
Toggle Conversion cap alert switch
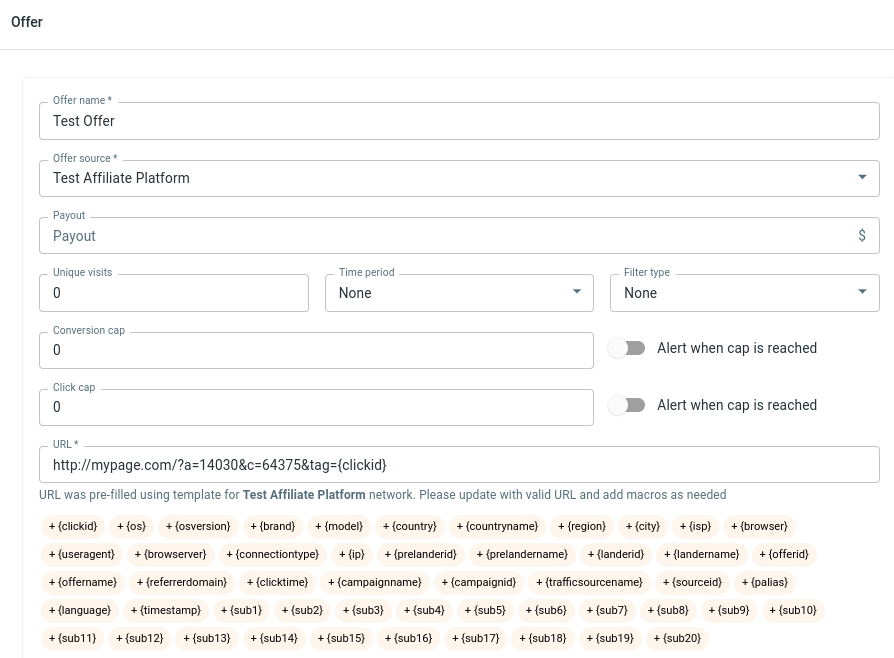pyautogui.click(x=627, y=349)
